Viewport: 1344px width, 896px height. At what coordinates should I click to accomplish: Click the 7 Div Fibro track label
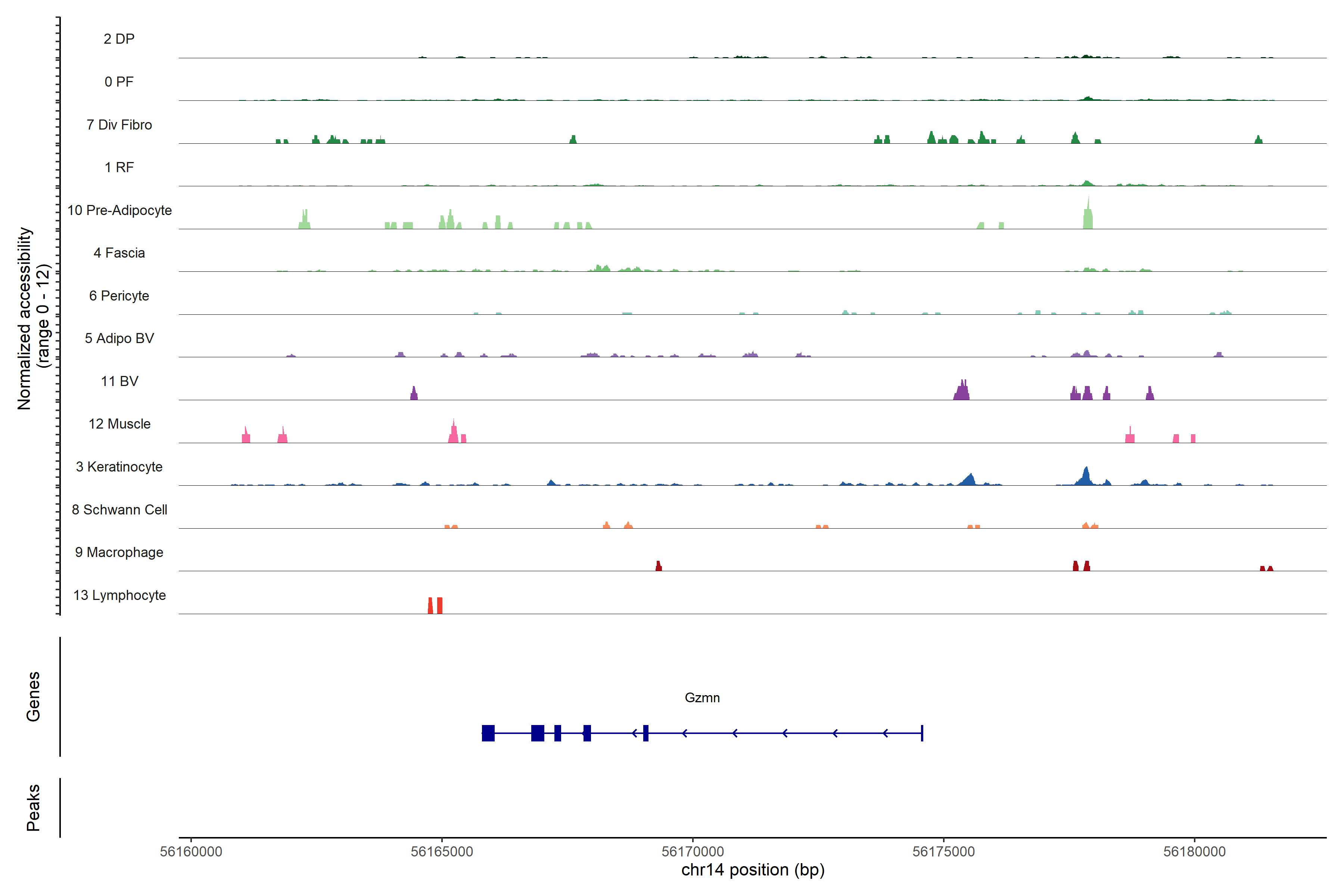pyautogui.click(x=119, y=125)
